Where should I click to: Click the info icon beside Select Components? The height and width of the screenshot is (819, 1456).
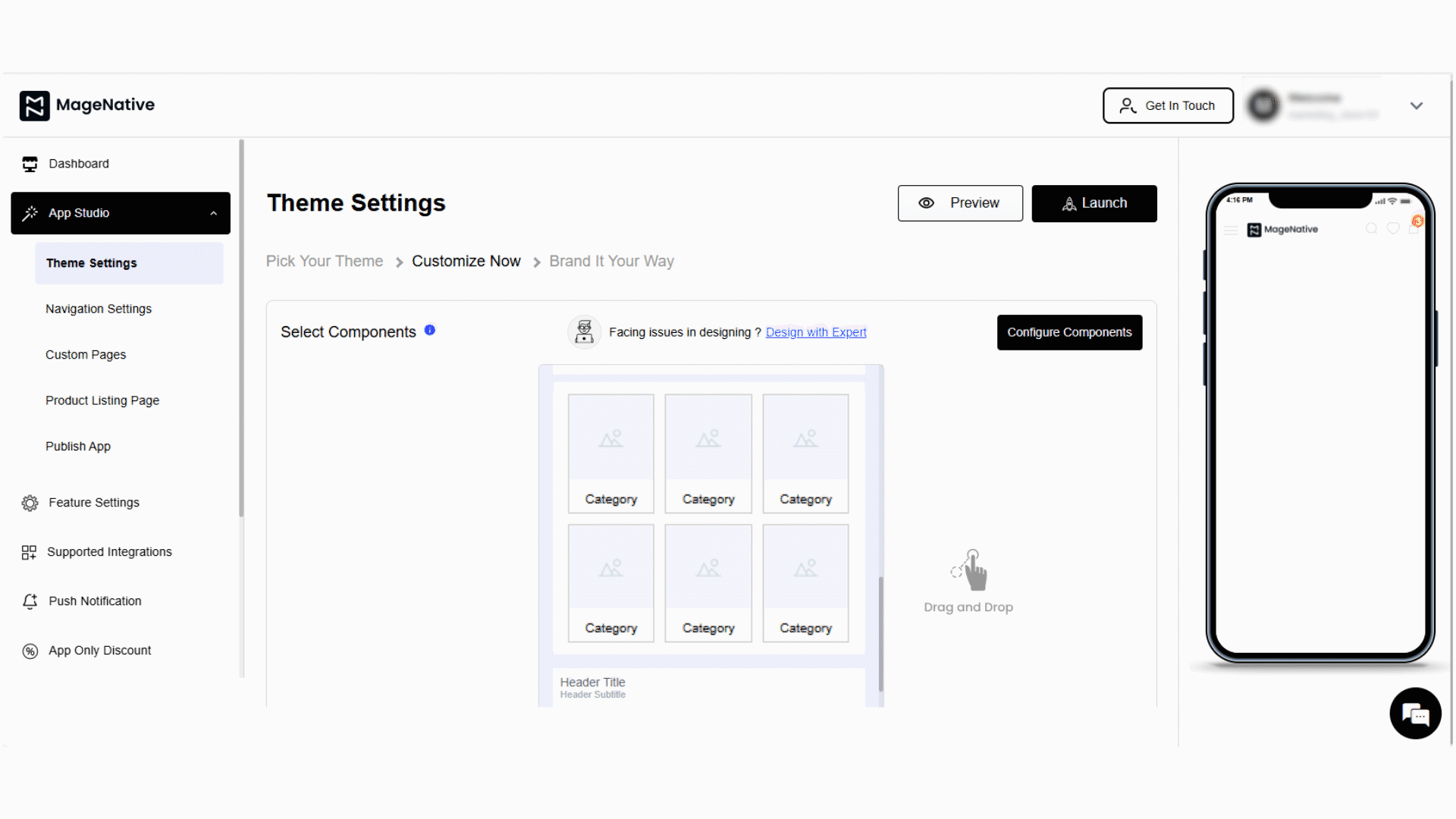tap(430, 330)
